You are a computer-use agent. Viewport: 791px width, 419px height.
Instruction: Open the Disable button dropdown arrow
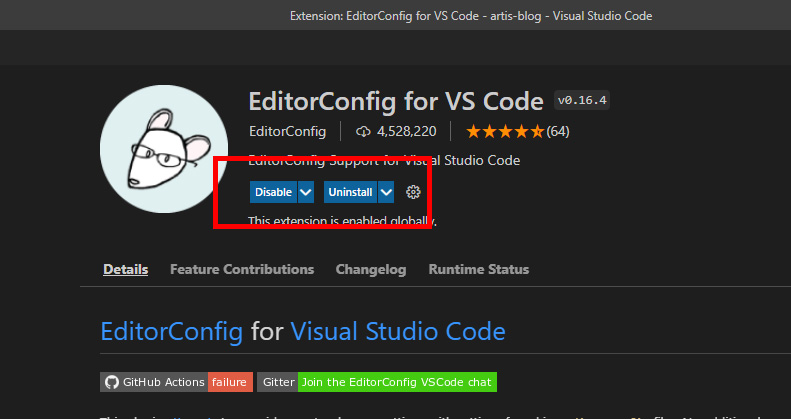pos(306,192)
